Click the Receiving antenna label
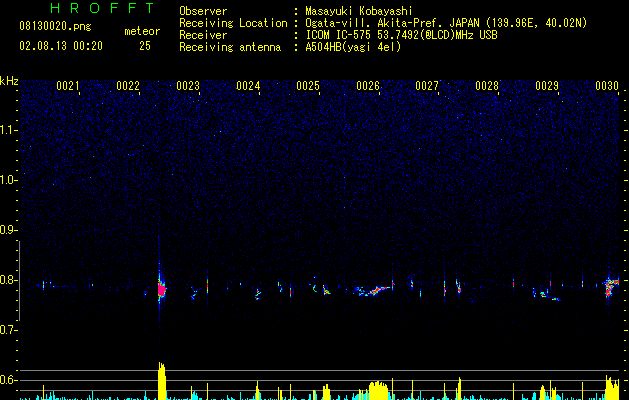 (230, 47)
